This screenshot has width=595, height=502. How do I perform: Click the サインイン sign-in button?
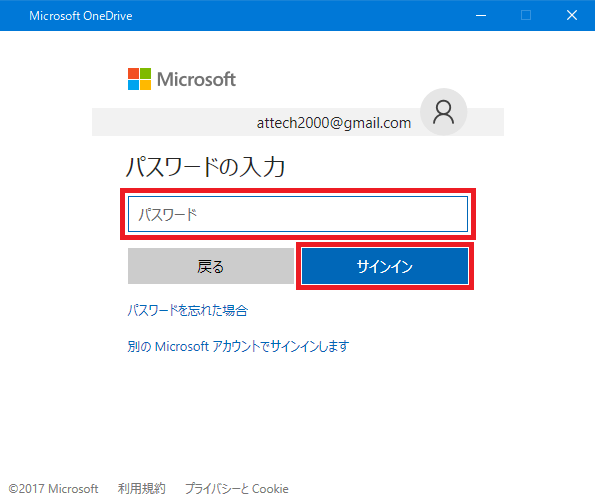click(x=385, y=266)
